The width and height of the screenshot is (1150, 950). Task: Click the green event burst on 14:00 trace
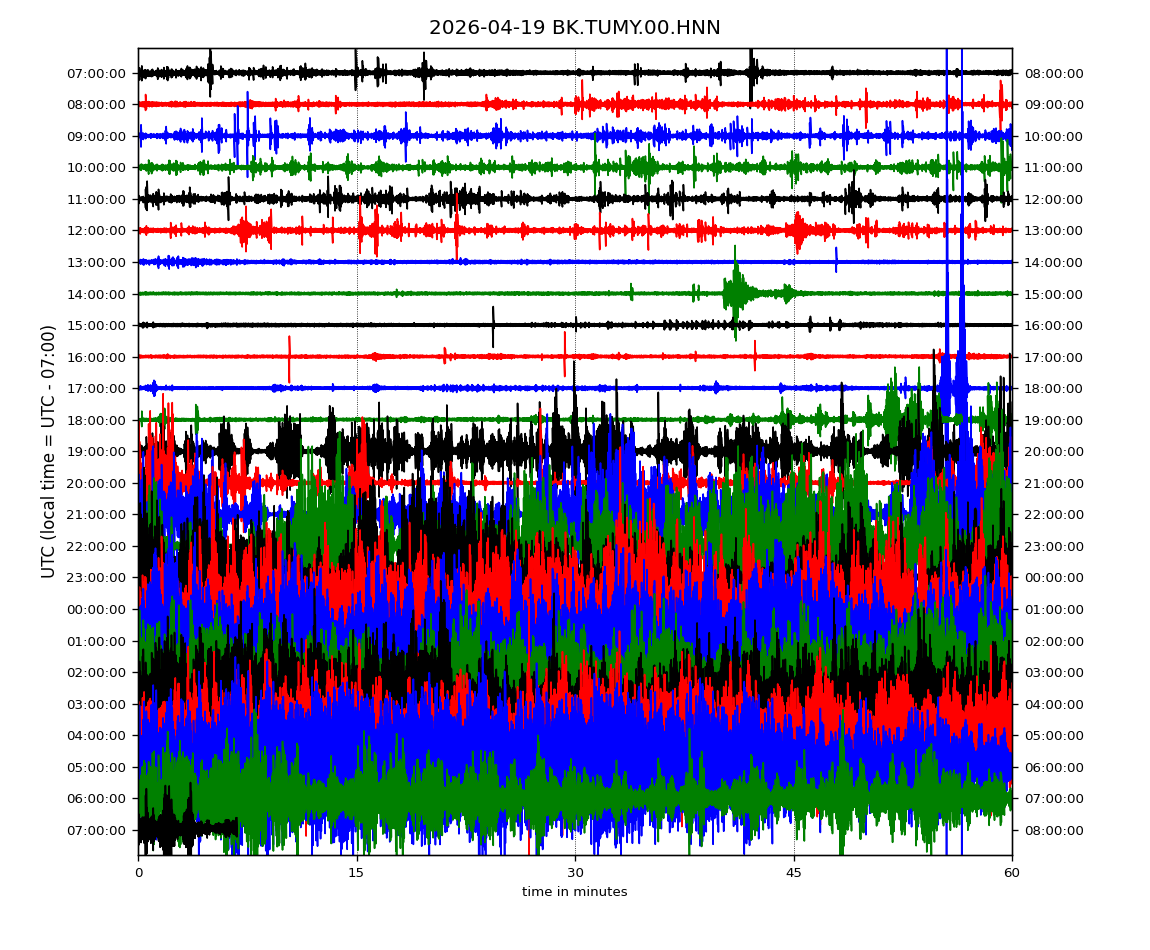click(x=737, y=292)
